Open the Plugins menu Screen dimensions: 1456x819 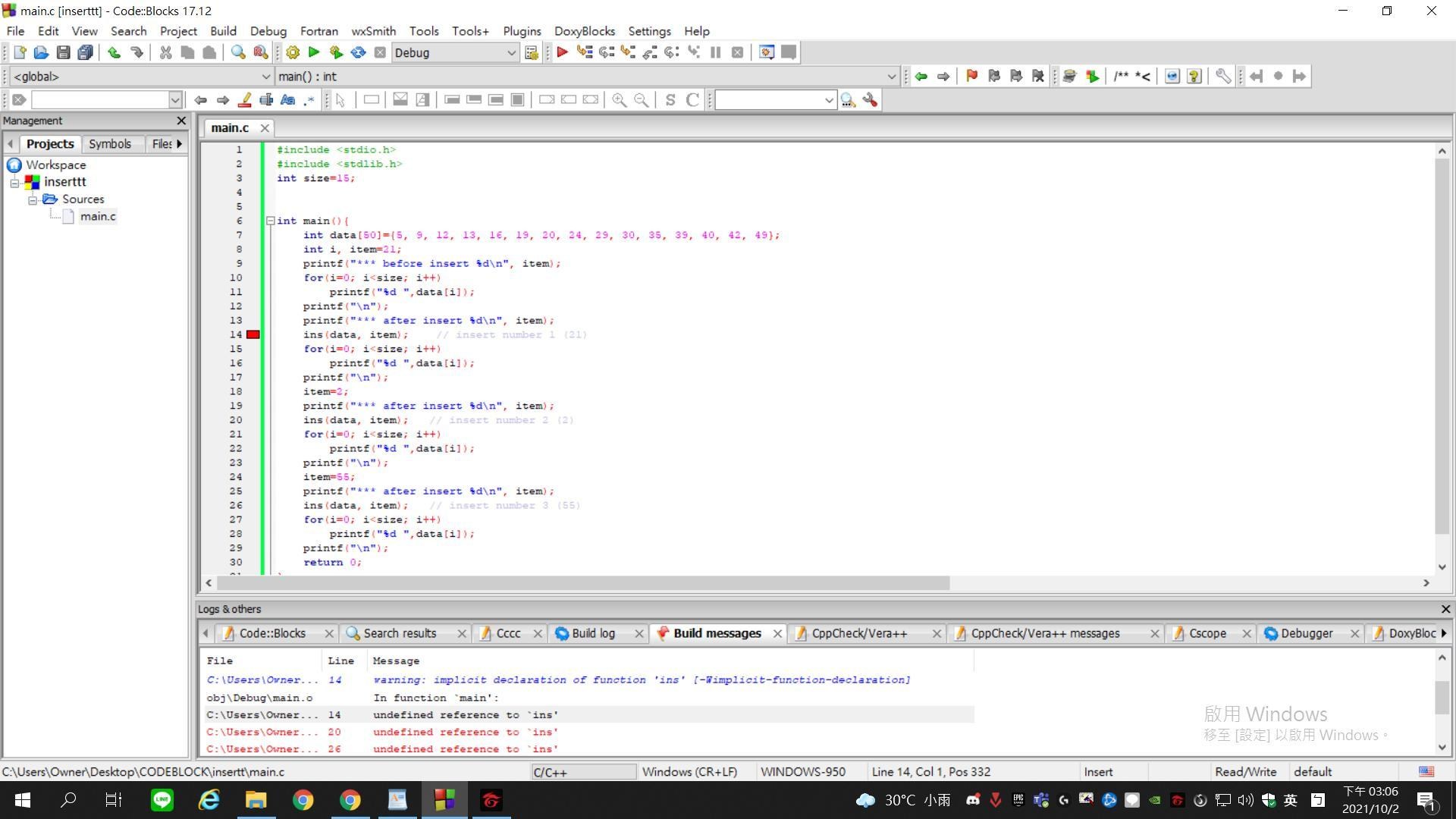pyautogui.click(x=522, y=31)
